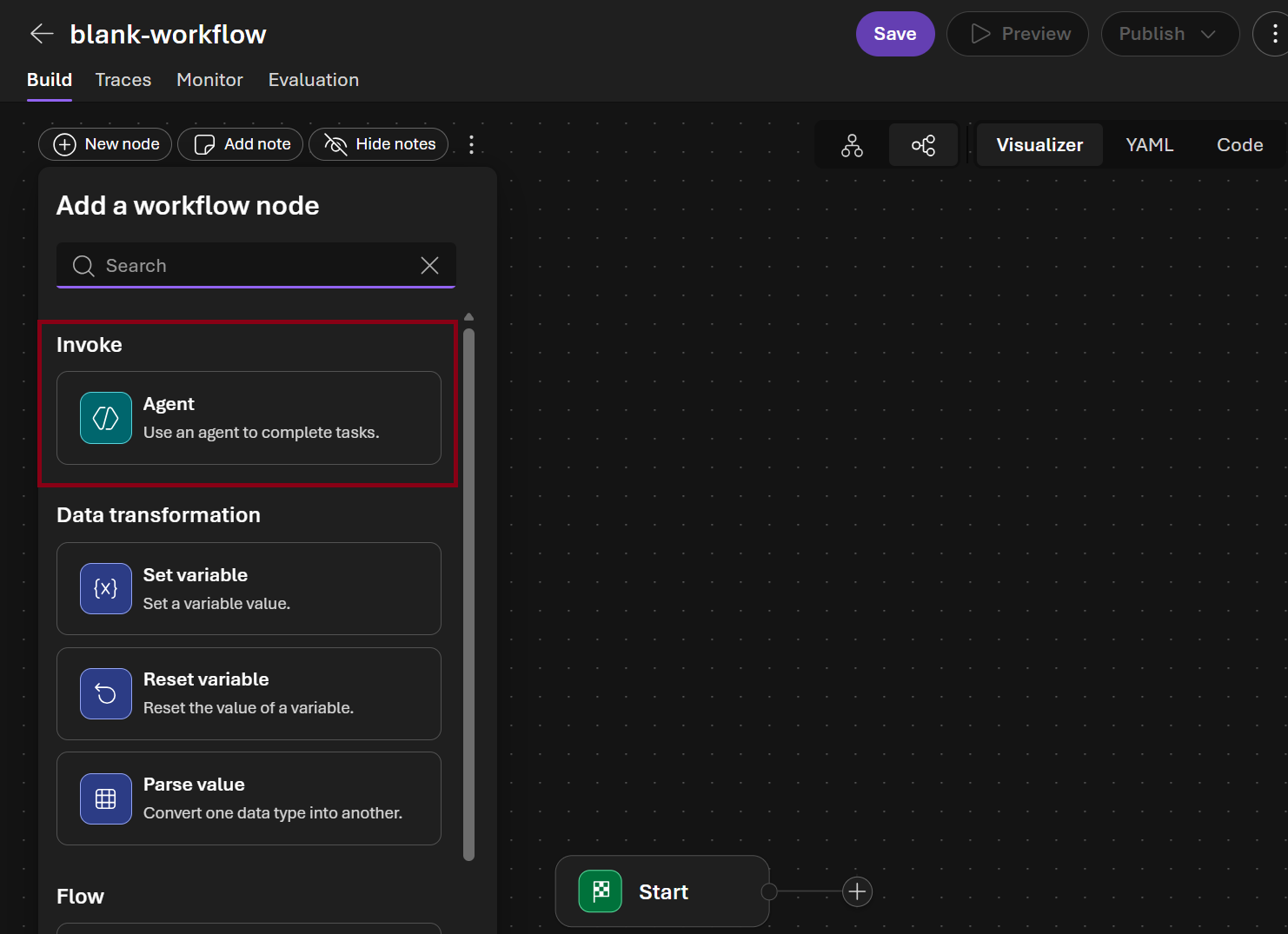Click the plus connector after Start node
The height and width of the screenshot is (934, 1288).
(857, 891)
